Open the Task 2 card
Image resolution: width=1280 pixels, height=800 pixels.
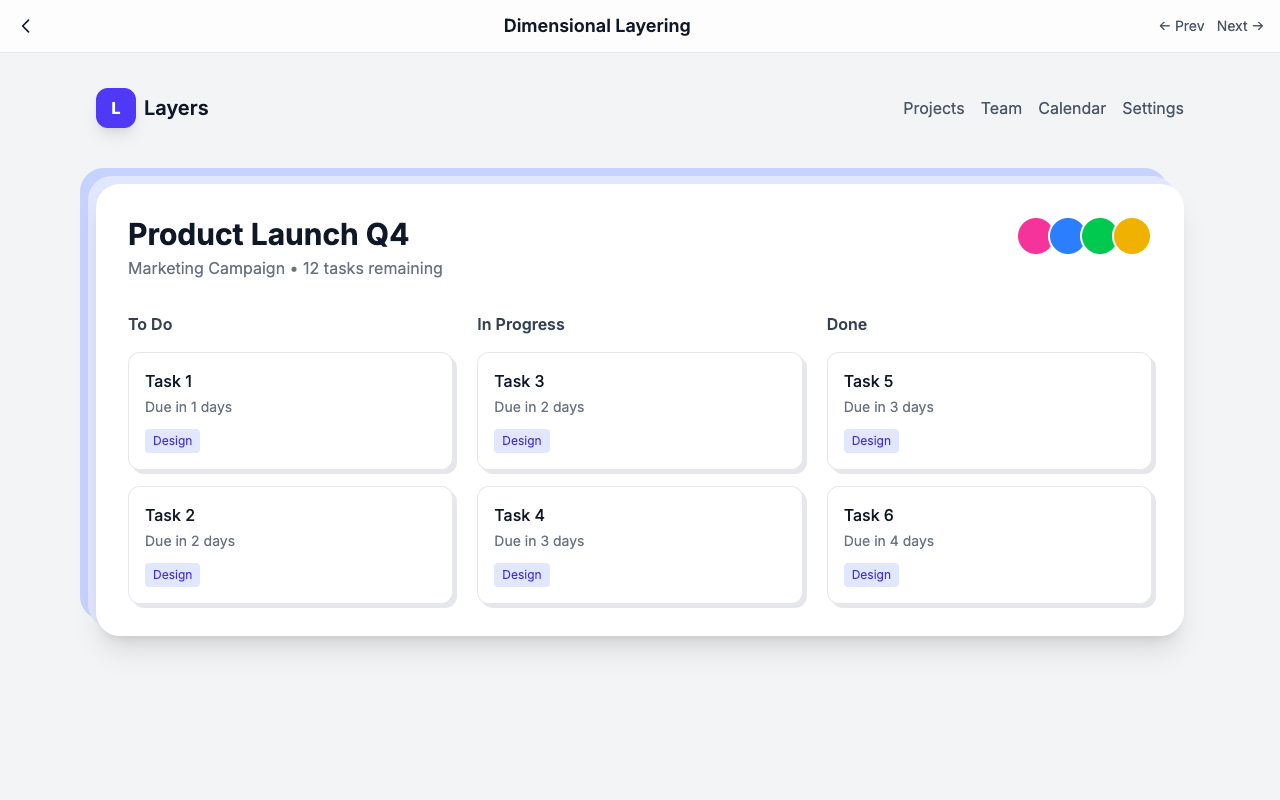pyautogui.click(x=291, y=545)
